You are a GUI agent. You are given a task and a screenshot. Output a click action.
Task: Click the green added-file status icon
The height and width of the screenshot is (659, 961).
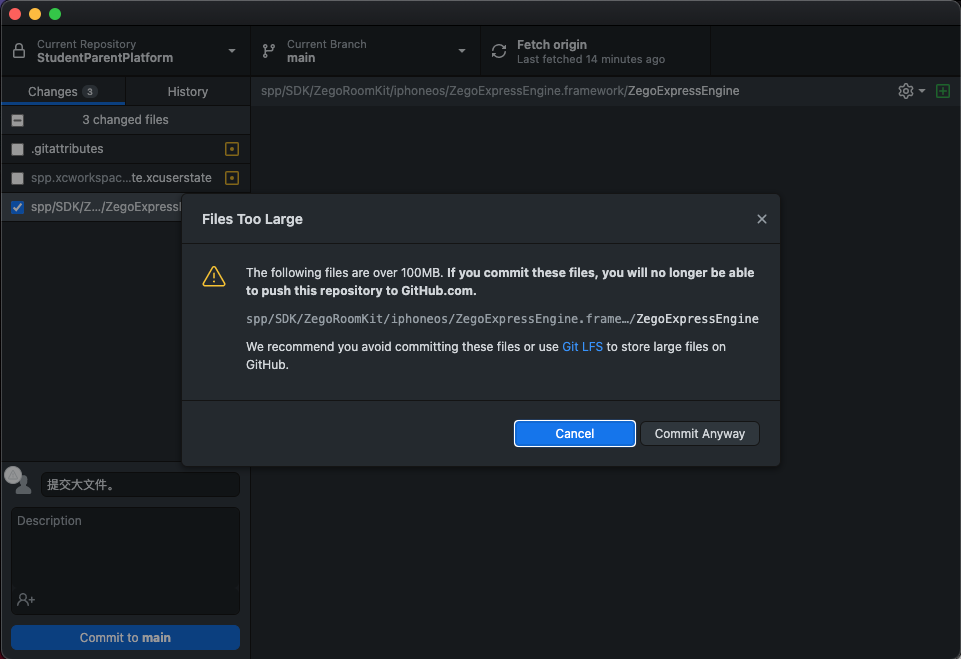click(941, 90)
